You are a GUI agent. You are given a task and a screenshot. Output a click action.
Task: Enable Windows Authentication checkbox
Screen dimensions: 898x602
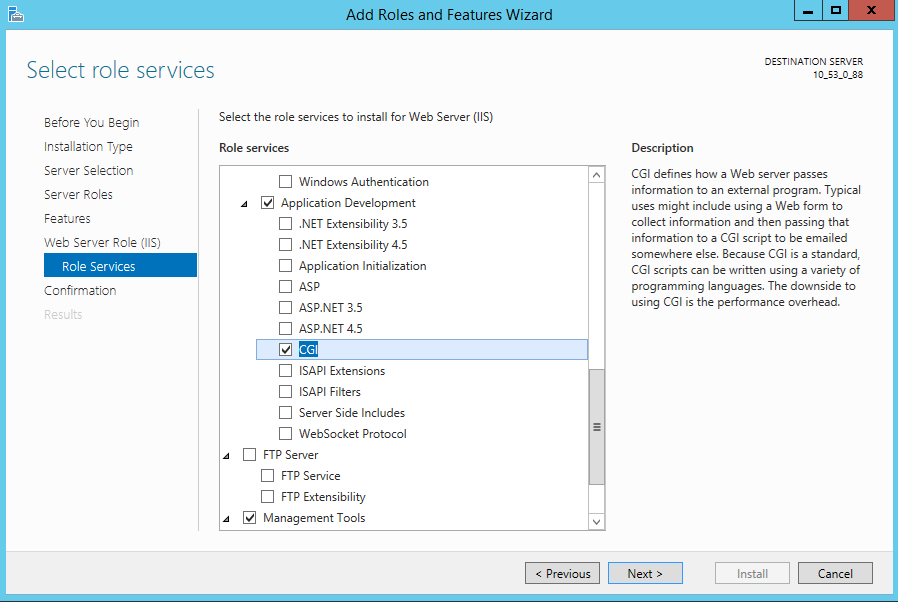coord(286,182)
